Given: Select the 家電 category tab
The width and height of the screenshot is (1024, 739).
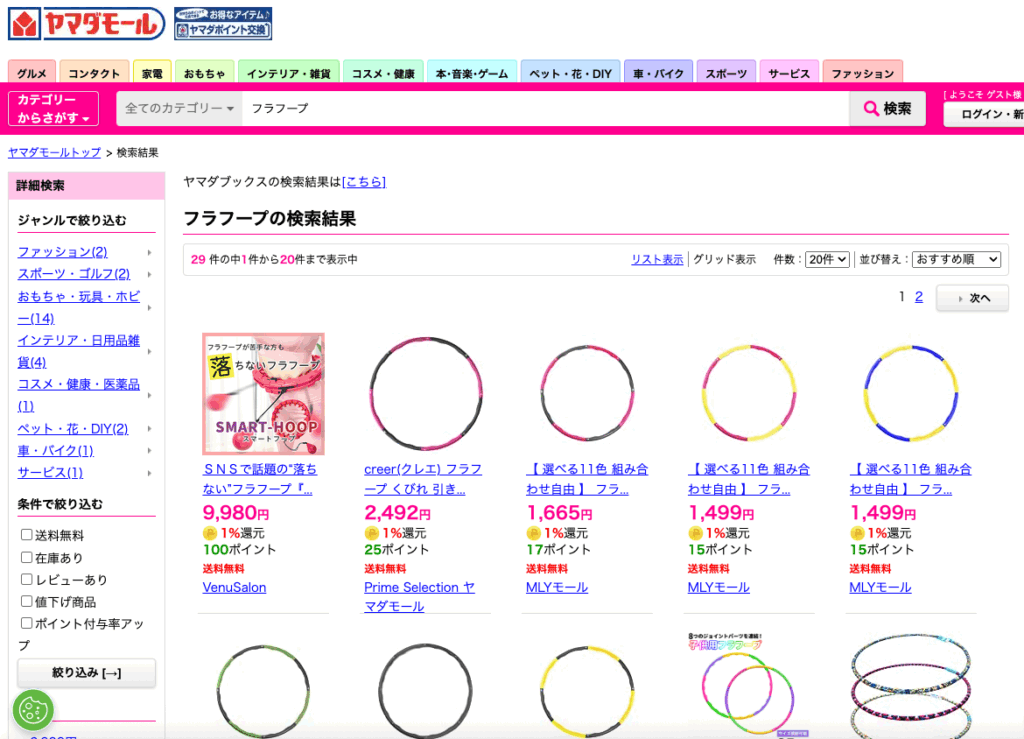Looking at the screenshot, I should tap(152, 73).
